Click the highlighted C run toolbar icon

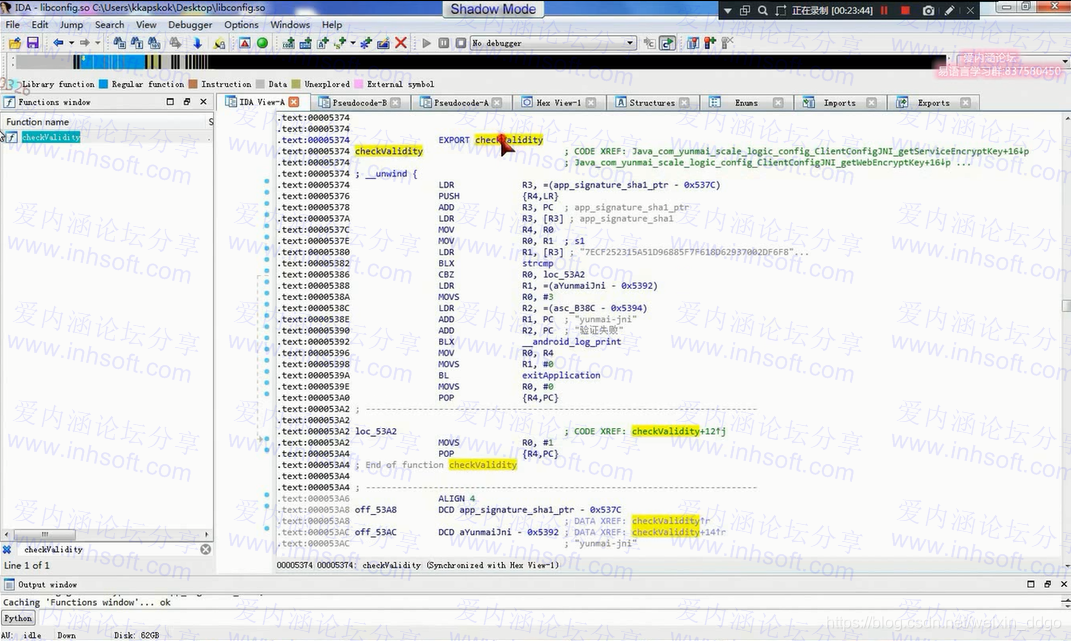click(667, 43)
